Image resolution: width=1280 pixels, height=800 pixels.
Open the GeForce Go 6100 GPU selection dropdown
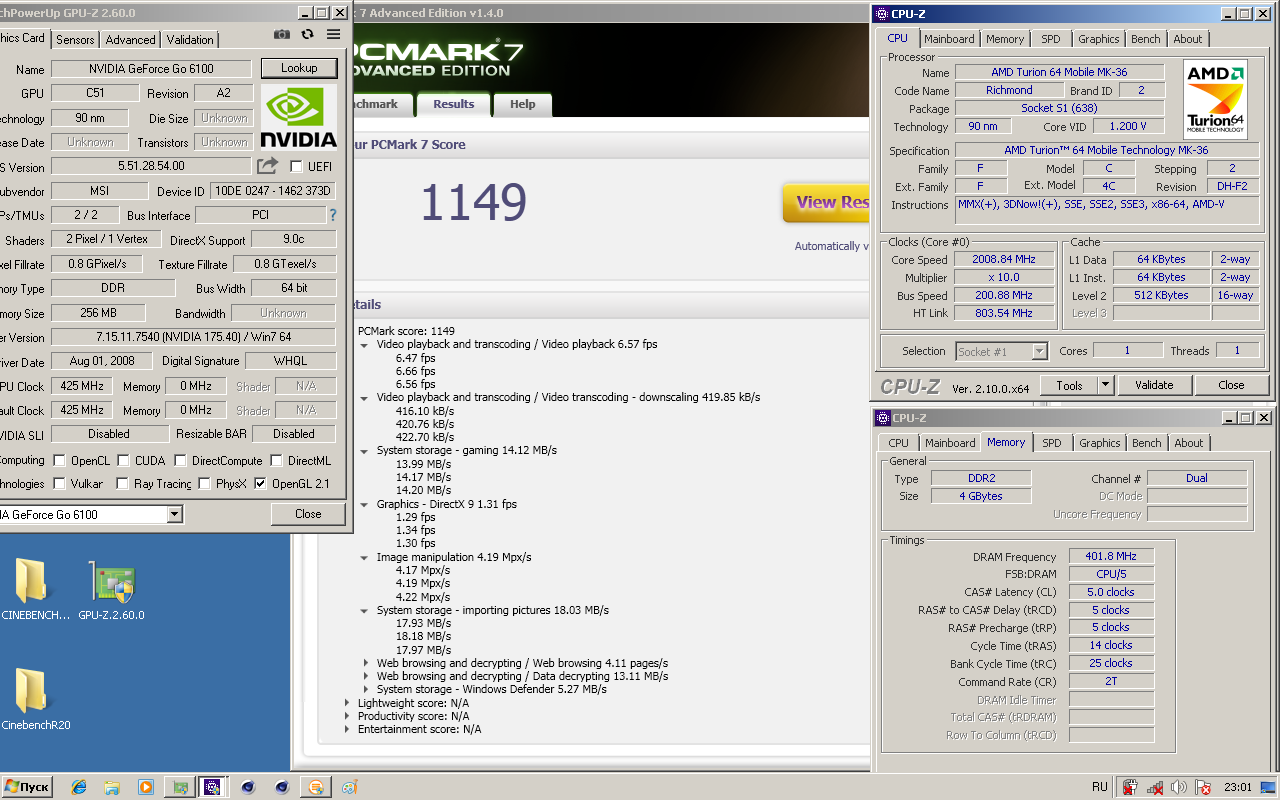175,514
